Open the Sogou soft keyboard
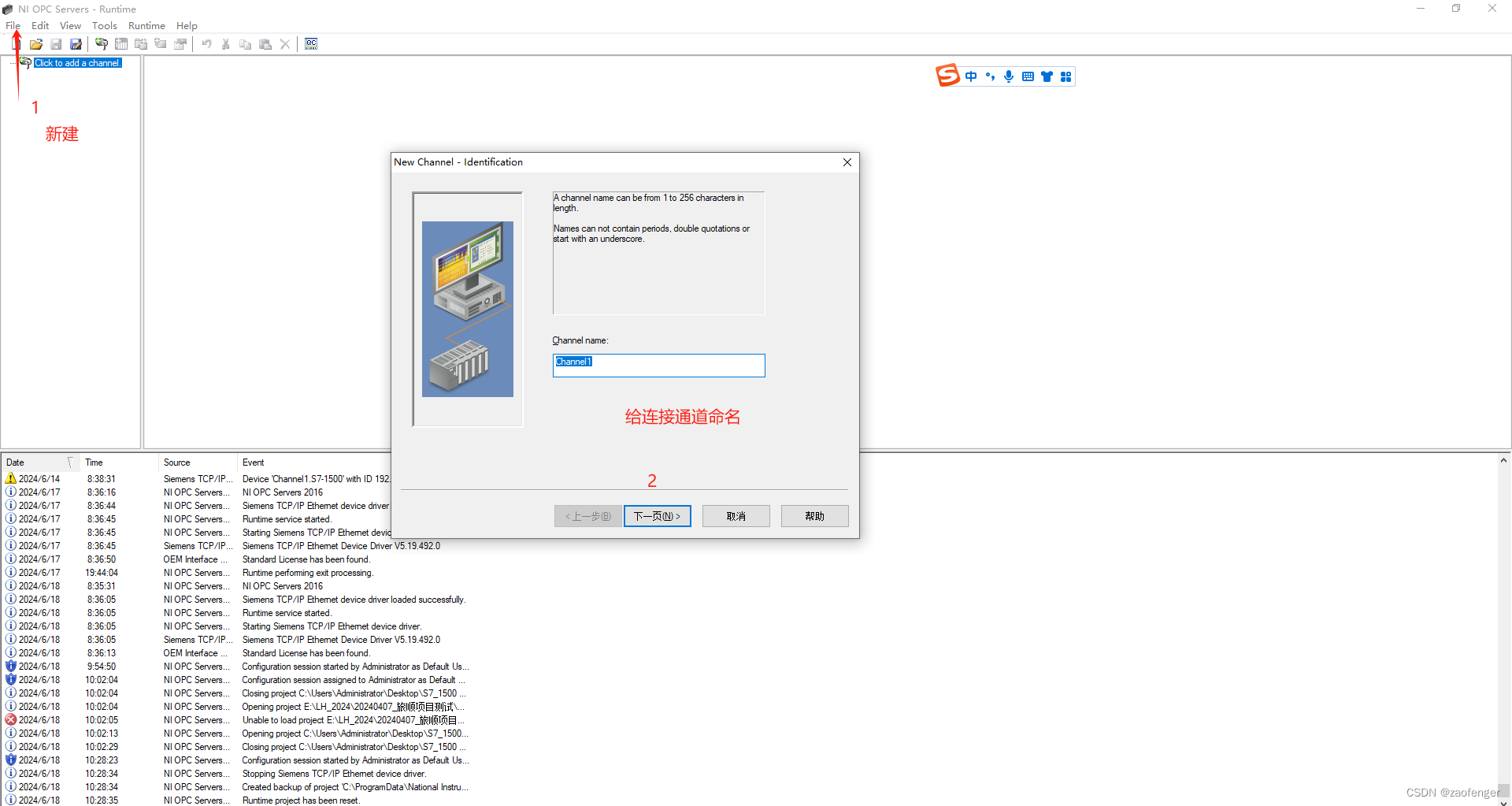The height and width of the screenshot is (806, 1512). coord(1028,76)
